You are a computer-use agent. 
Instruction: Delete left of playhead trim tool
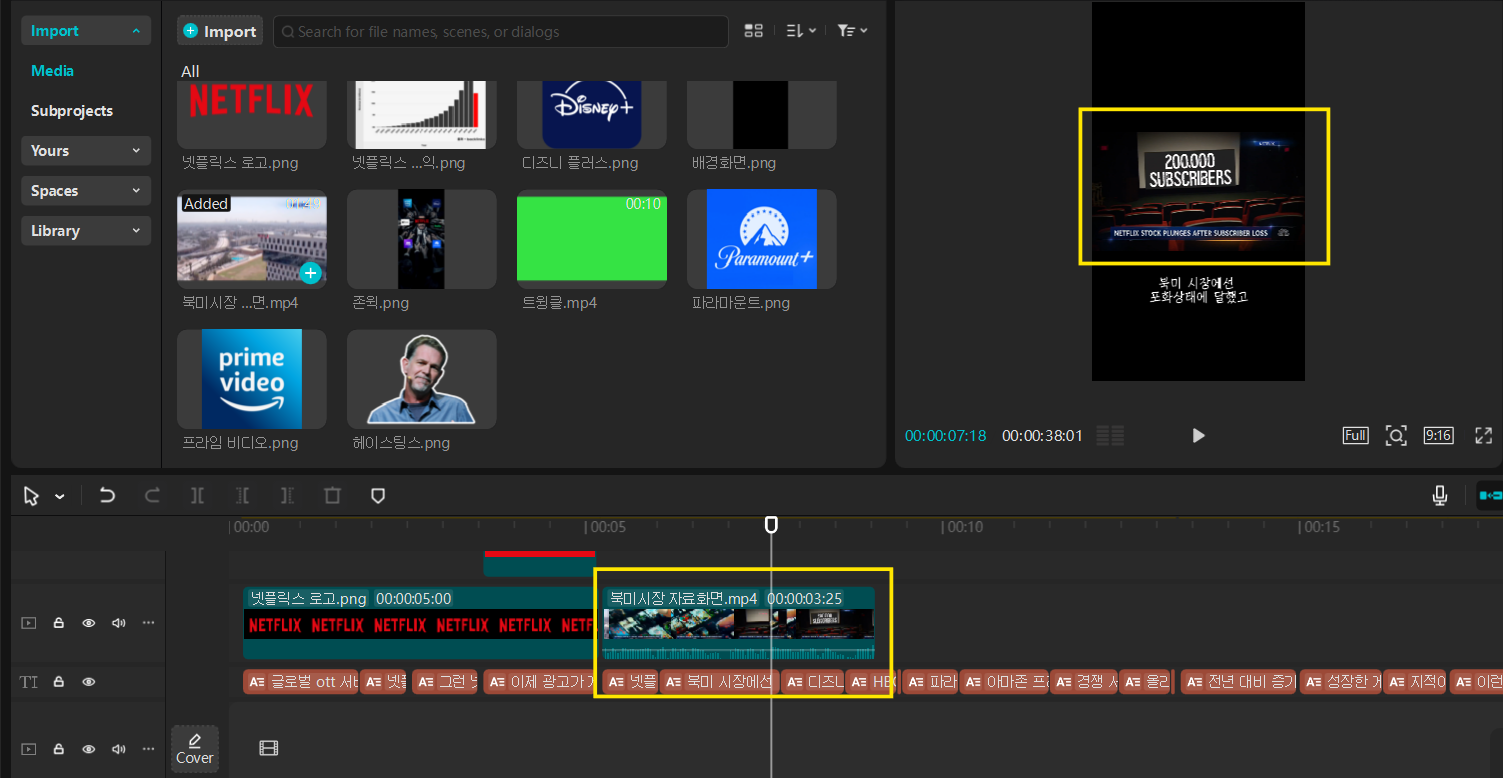coord(242,495)
